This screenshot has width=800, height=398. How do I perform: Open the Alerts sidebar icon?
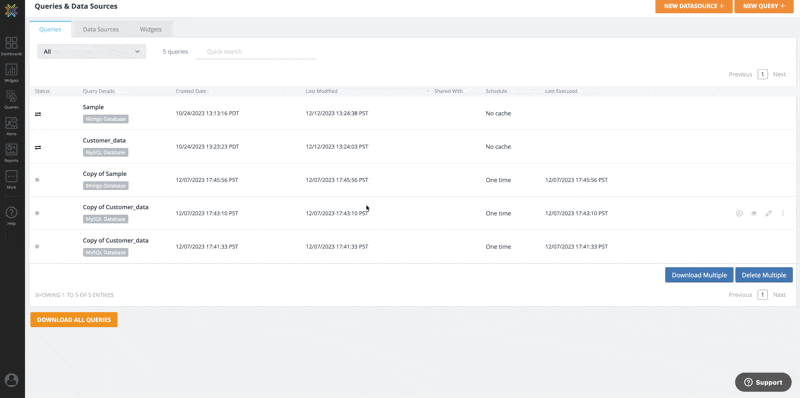(11, 126)
